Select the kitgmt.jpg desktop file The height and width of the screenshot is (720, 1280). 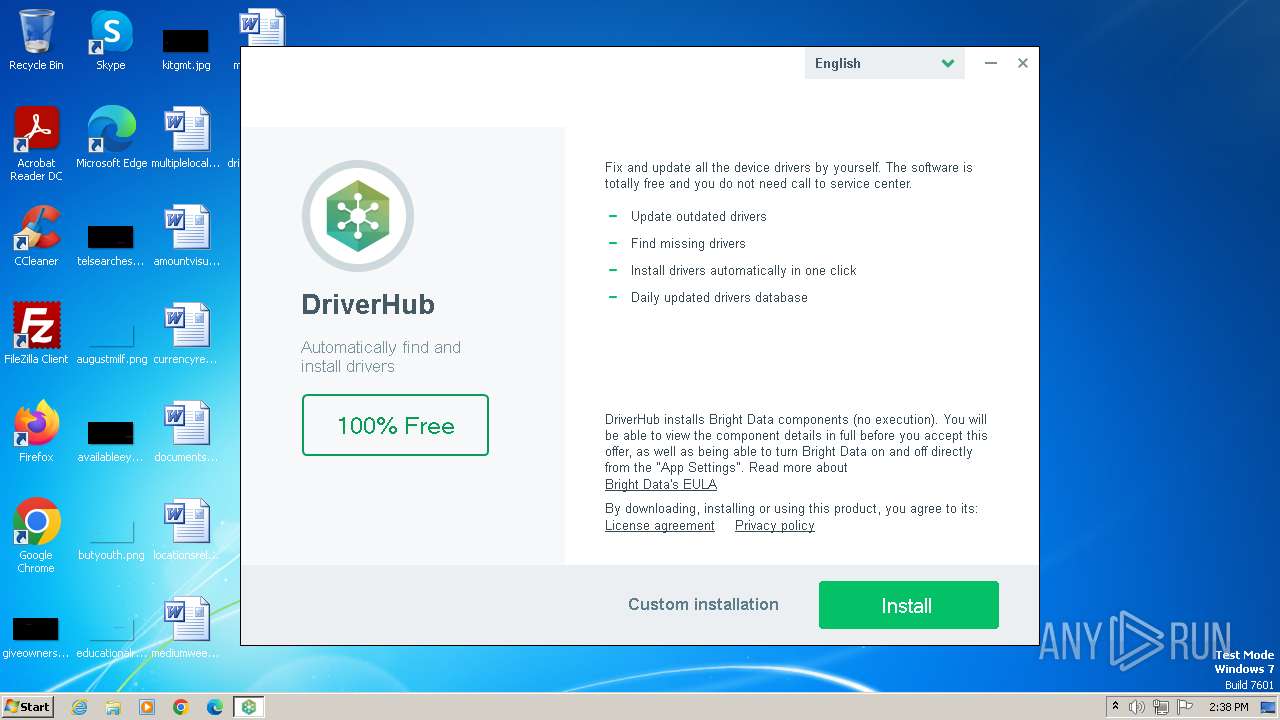point(186,48)
